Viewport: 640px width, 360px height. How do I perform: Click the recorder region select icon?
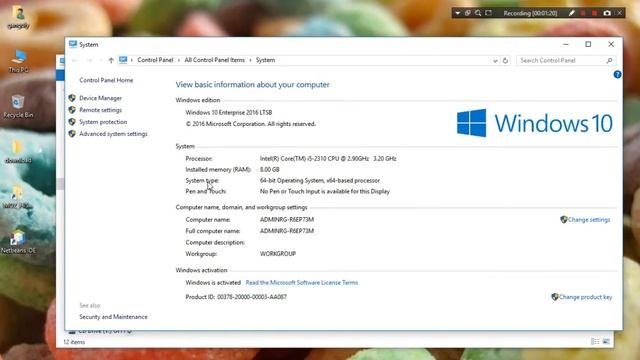pyautogui.click(x=488, y=13)
